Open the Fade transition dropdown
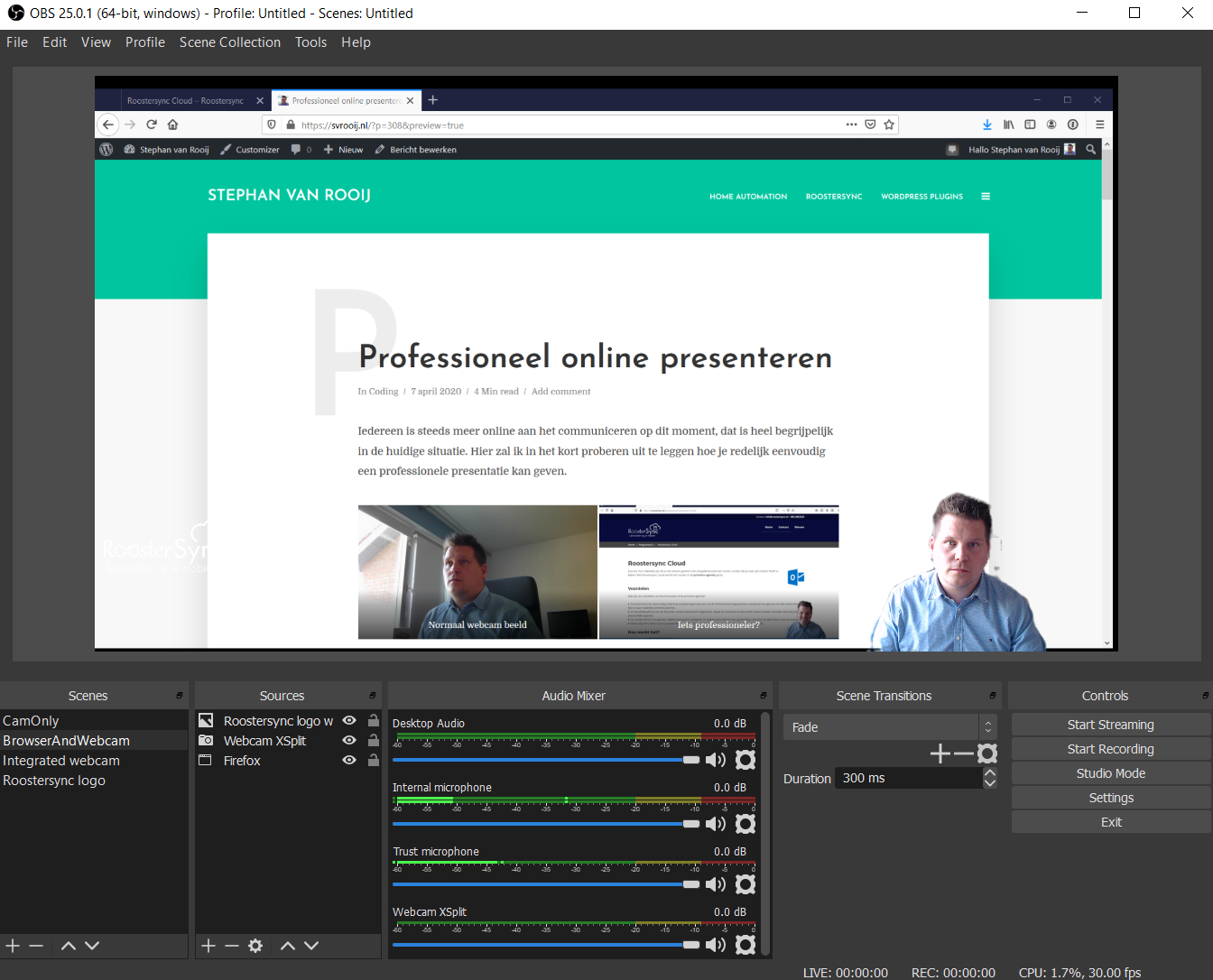The height and width of the screenshot is (980, 1213). (880, 726)
